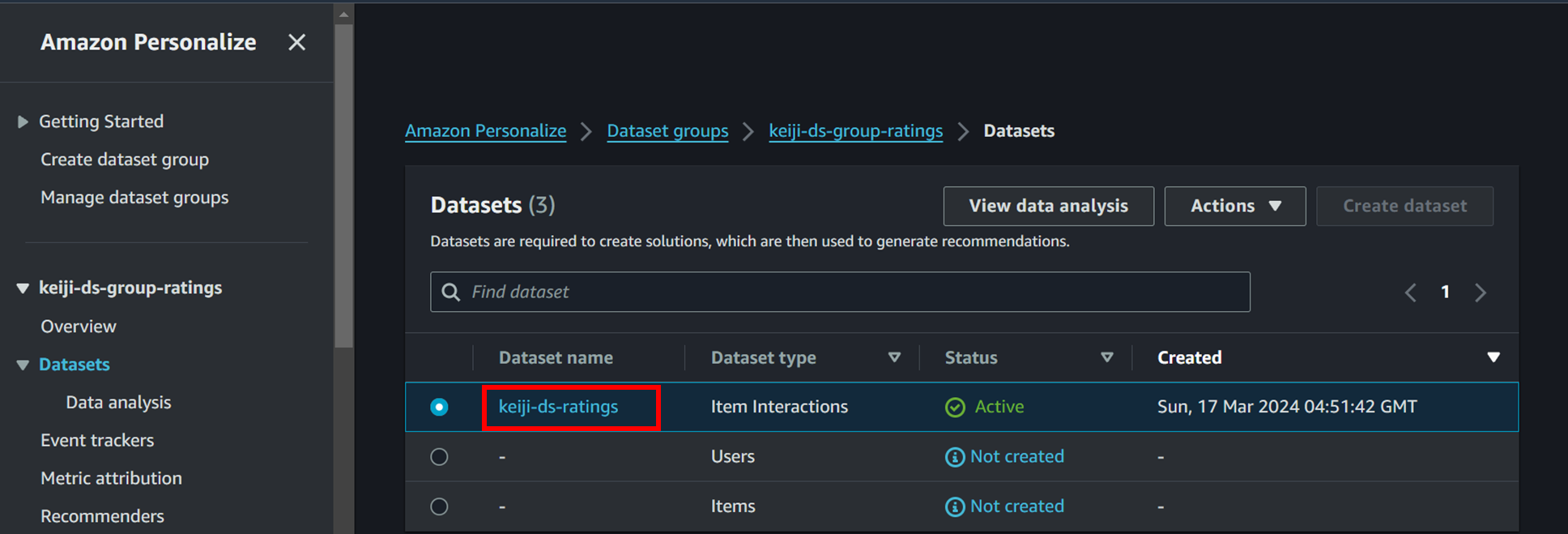Click the View data analysis button
The image size is (1568, 534).
[1048, 206]
